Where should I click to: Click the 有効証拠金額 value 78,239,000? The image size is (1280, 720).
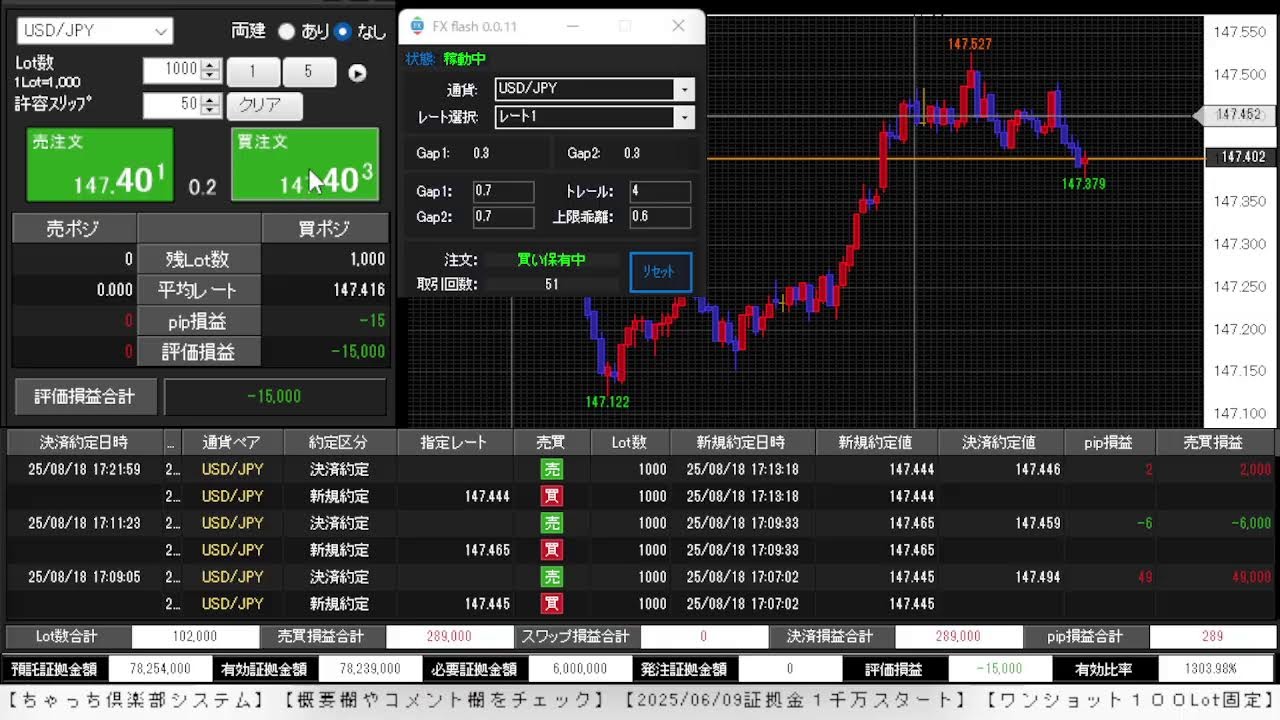pos(369,669)
